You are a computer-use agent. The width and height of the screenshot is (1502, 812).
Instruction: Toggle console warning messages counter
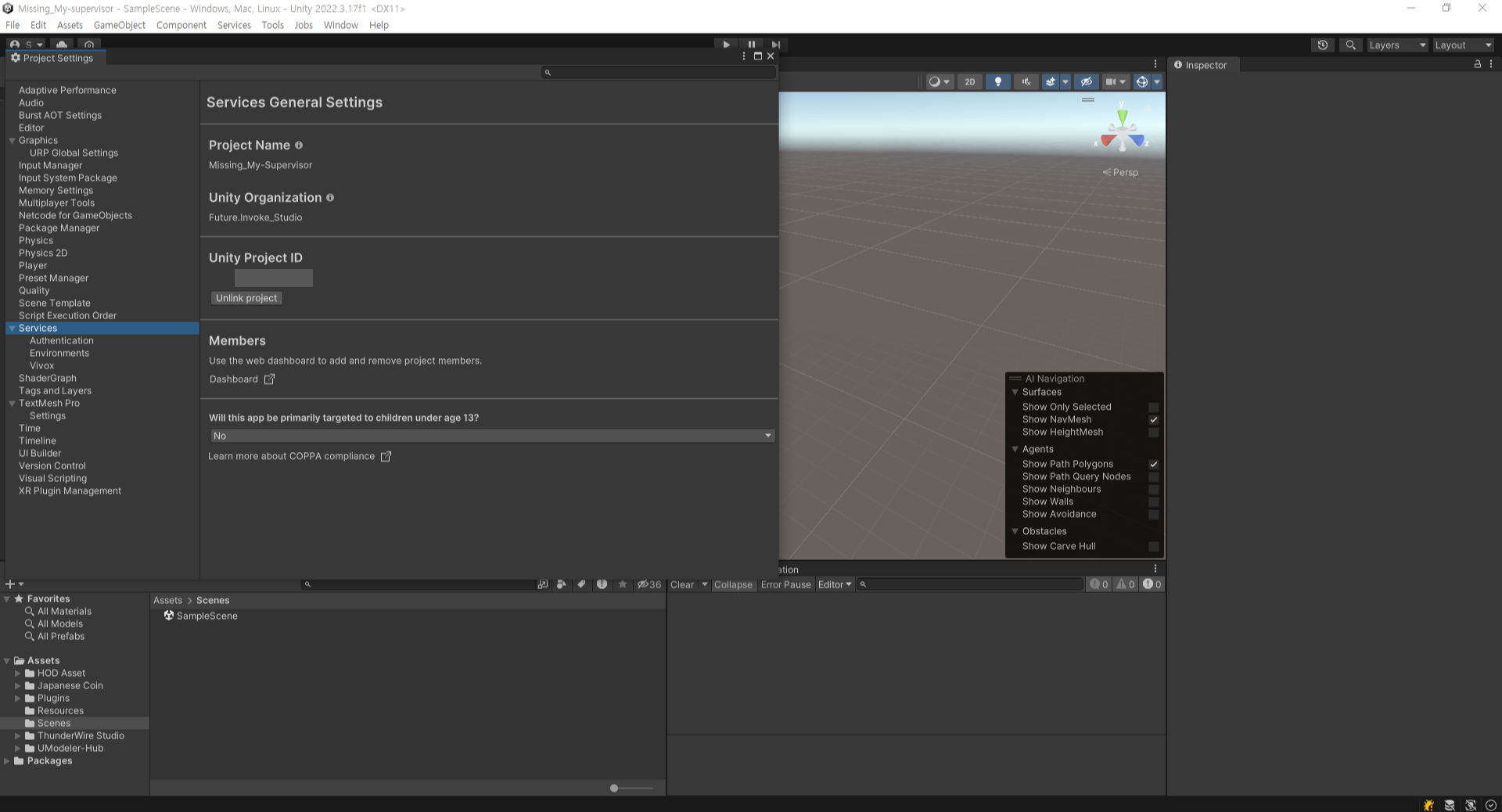pos(1126,584)
